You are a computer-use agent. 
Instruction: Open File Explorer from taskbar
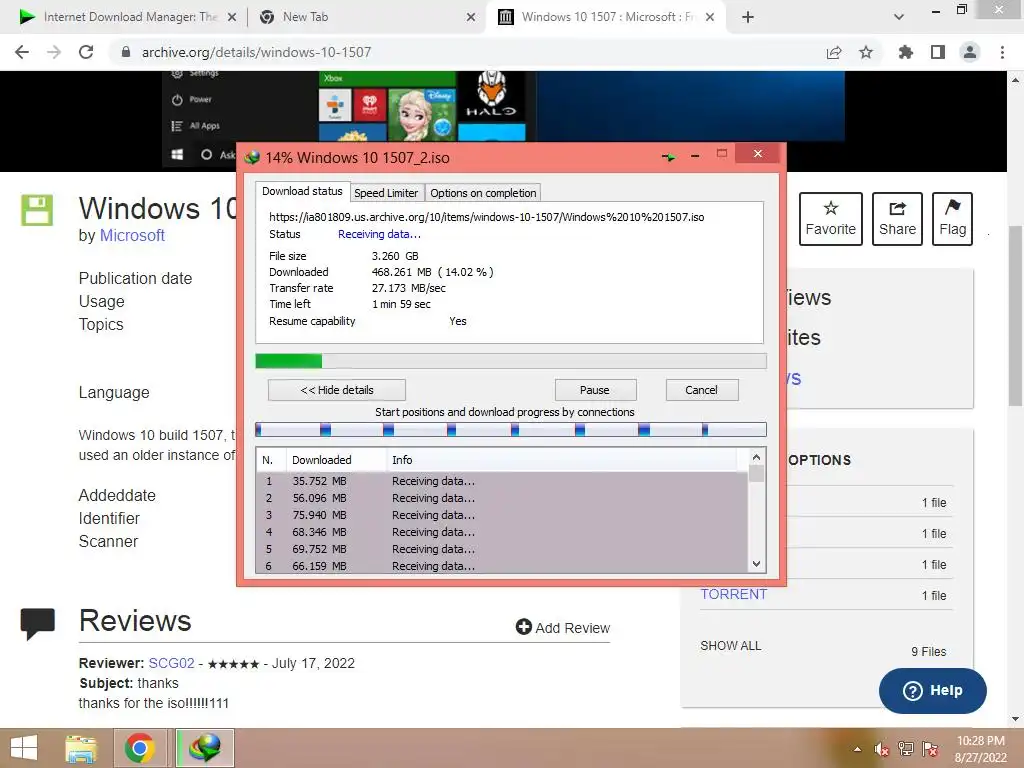pos(81,748)
